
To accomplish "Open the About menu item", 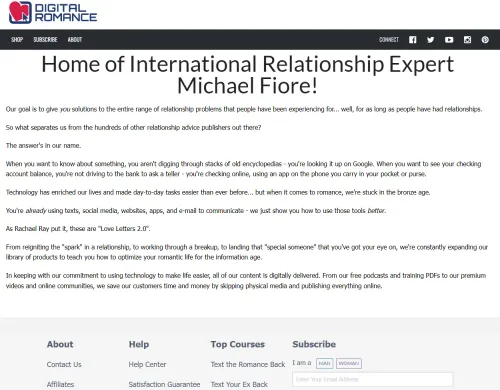I will (x=75, y=40).
